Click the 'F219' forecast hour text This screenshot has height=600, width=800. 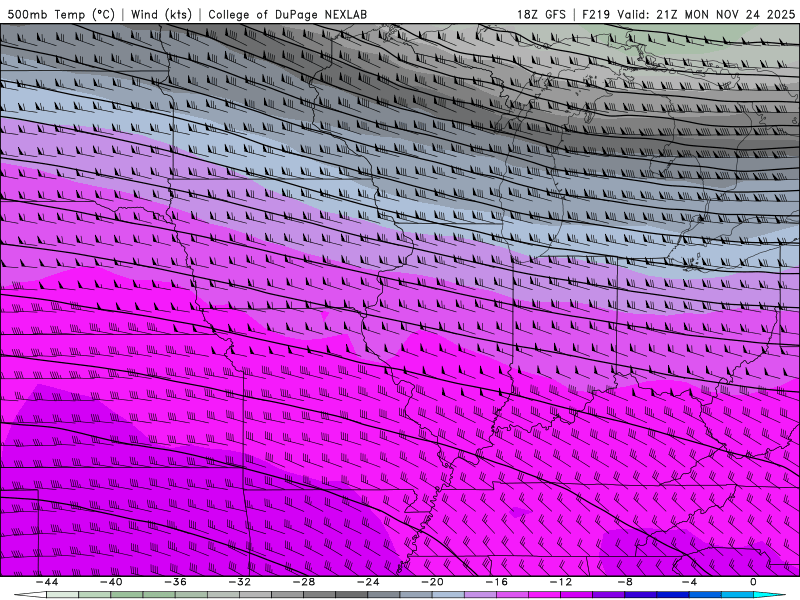point(596,14)
